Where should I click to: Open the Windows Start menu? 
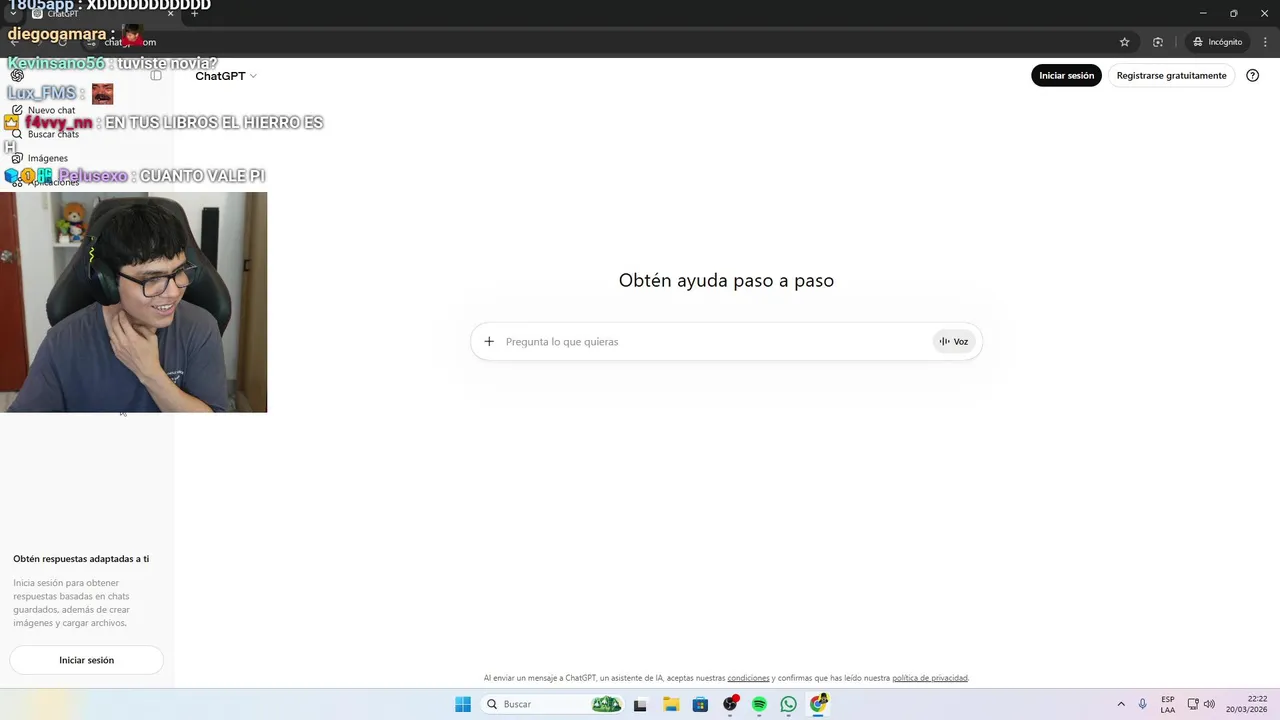pyautogui.click(x=463, y=704)
